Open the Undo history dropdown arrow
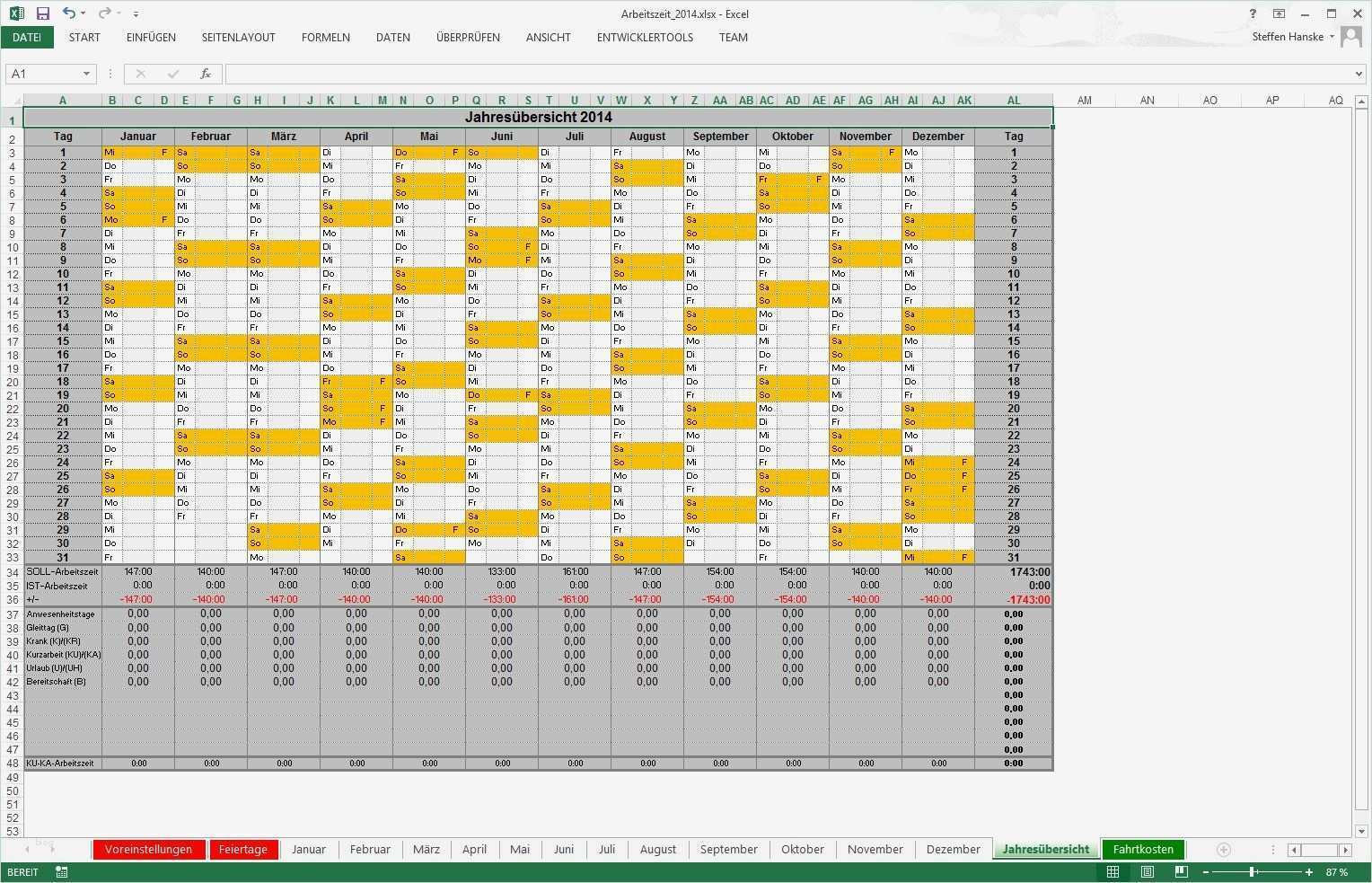Viewport: 1372px width, 883px height. pyautogui.click(x=82, y=13)
